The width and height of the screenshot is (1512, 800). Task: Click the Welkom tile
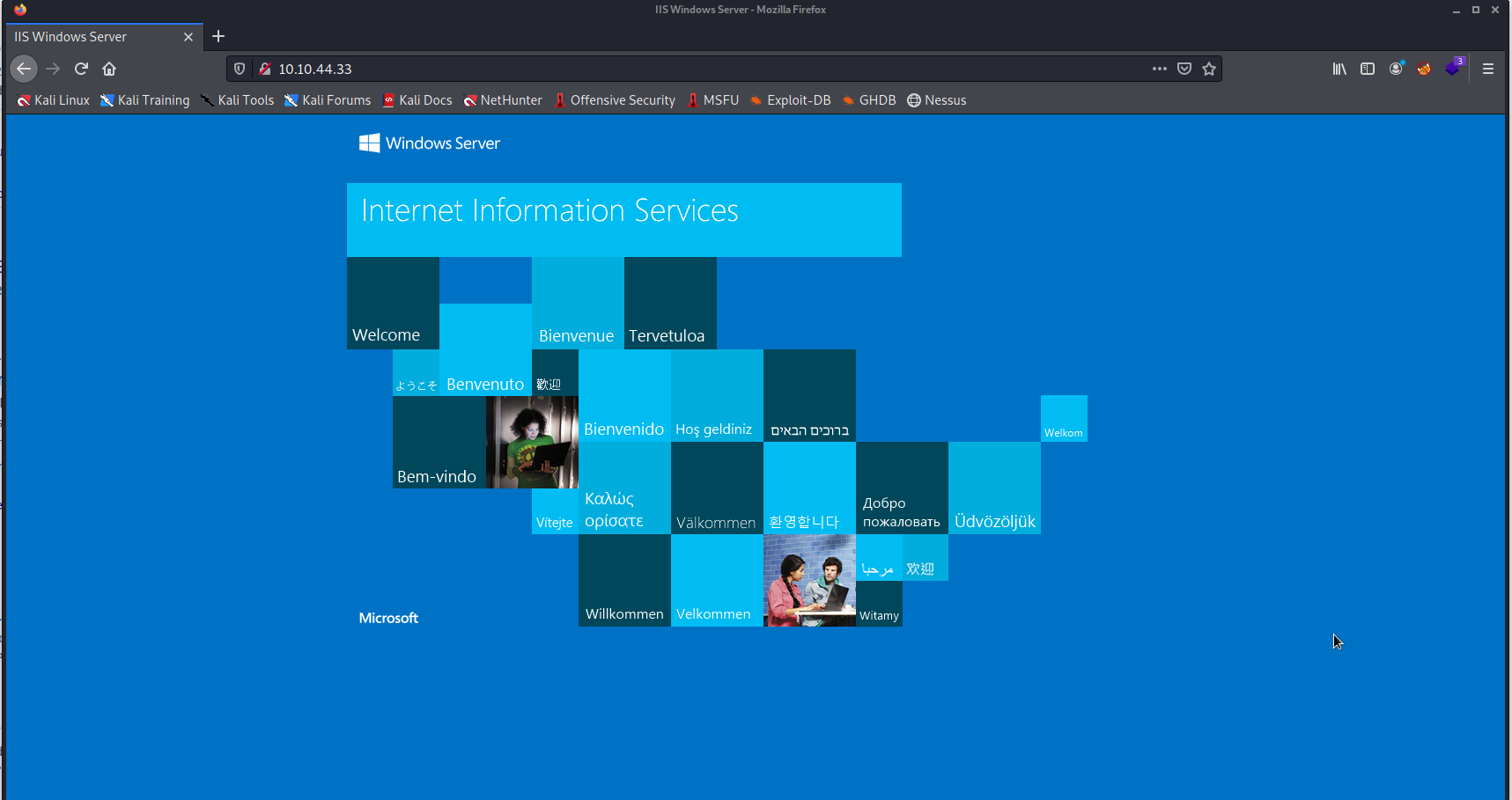coord(1064,418)
